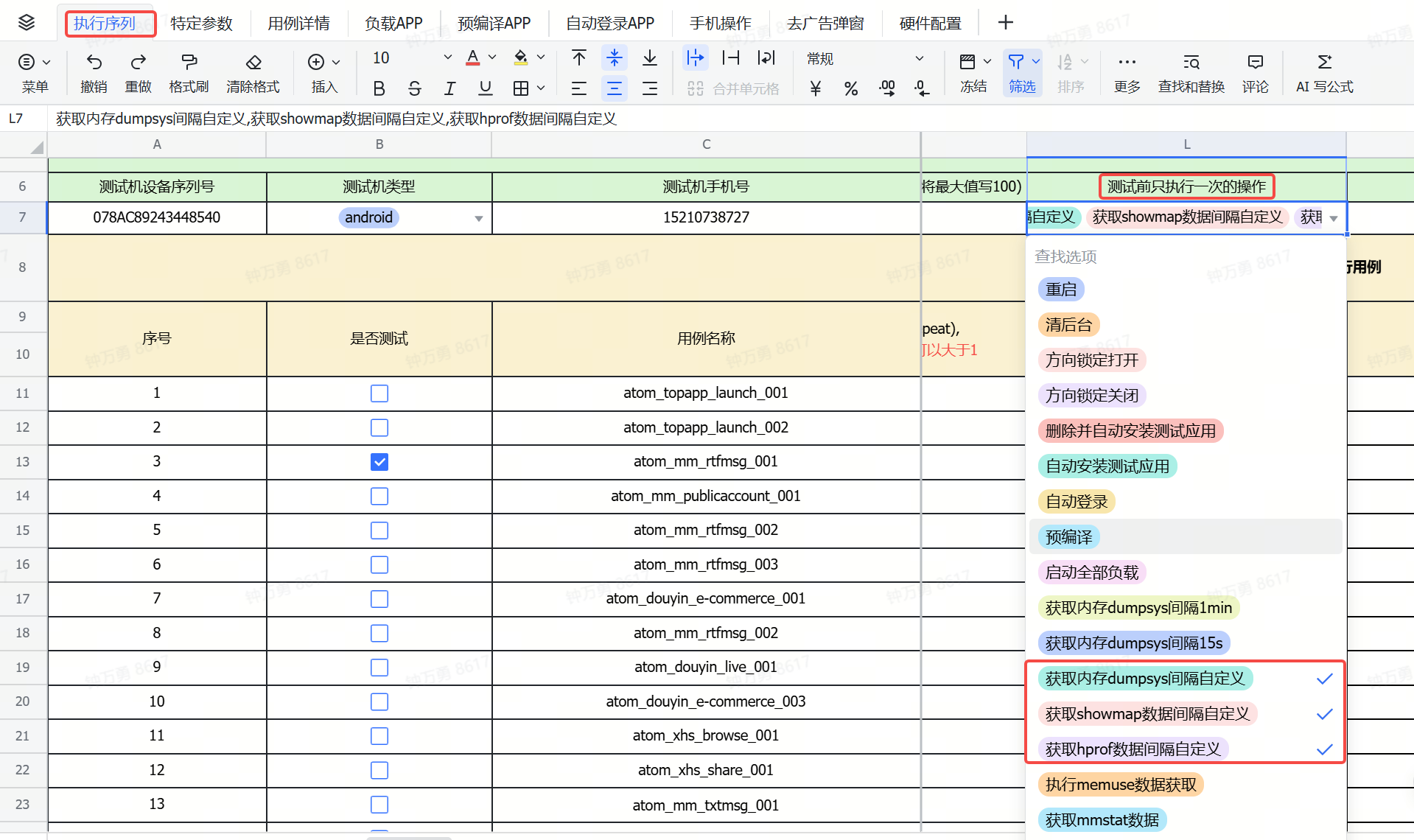This screenshot has width=1414, height=840.
Task: Click the fill color bucket swatch
Action: (521, 57)
